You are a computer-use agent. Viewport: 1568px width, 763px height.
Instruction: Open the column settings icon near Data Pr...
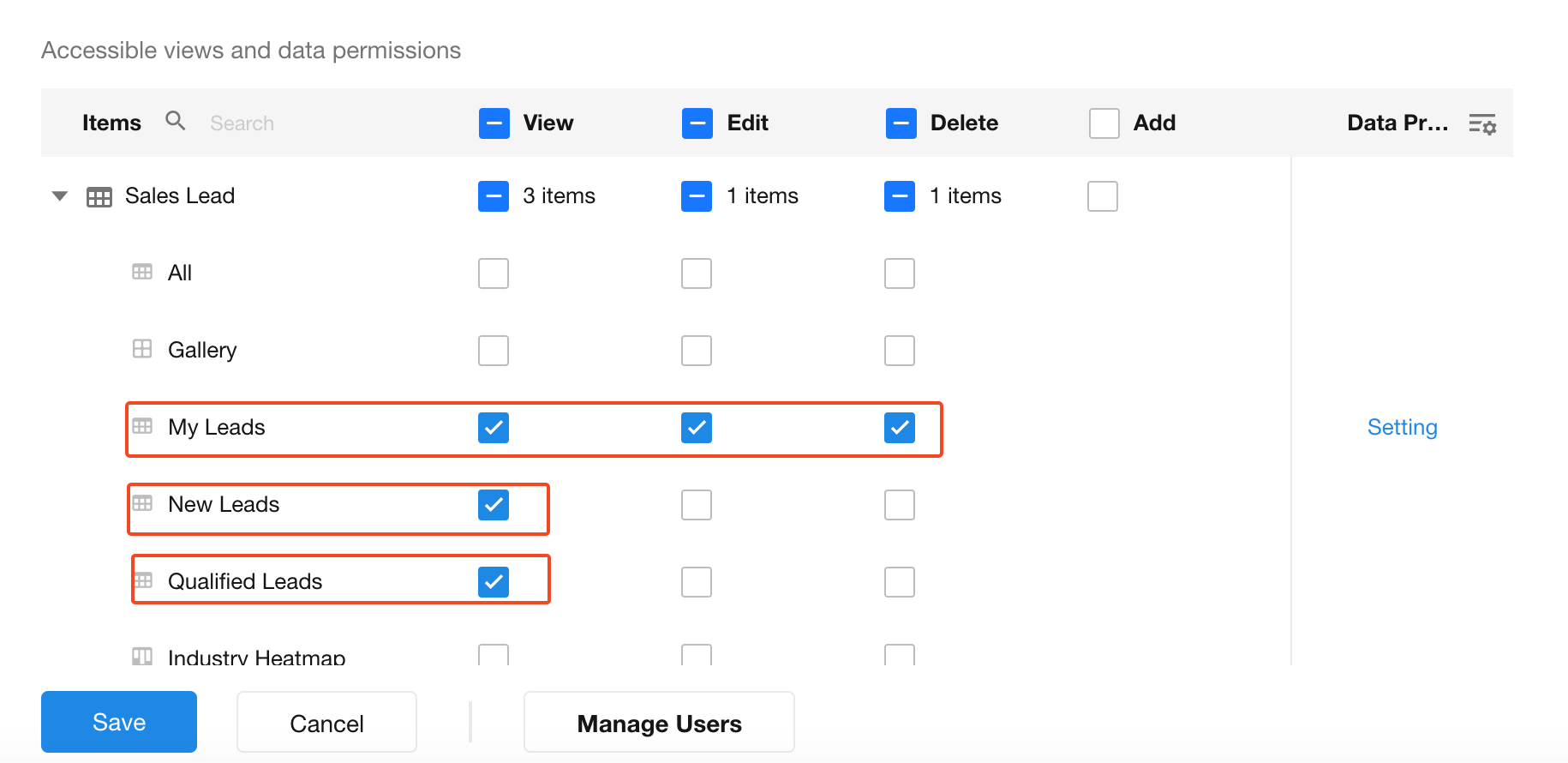(x=1481, y=124)
